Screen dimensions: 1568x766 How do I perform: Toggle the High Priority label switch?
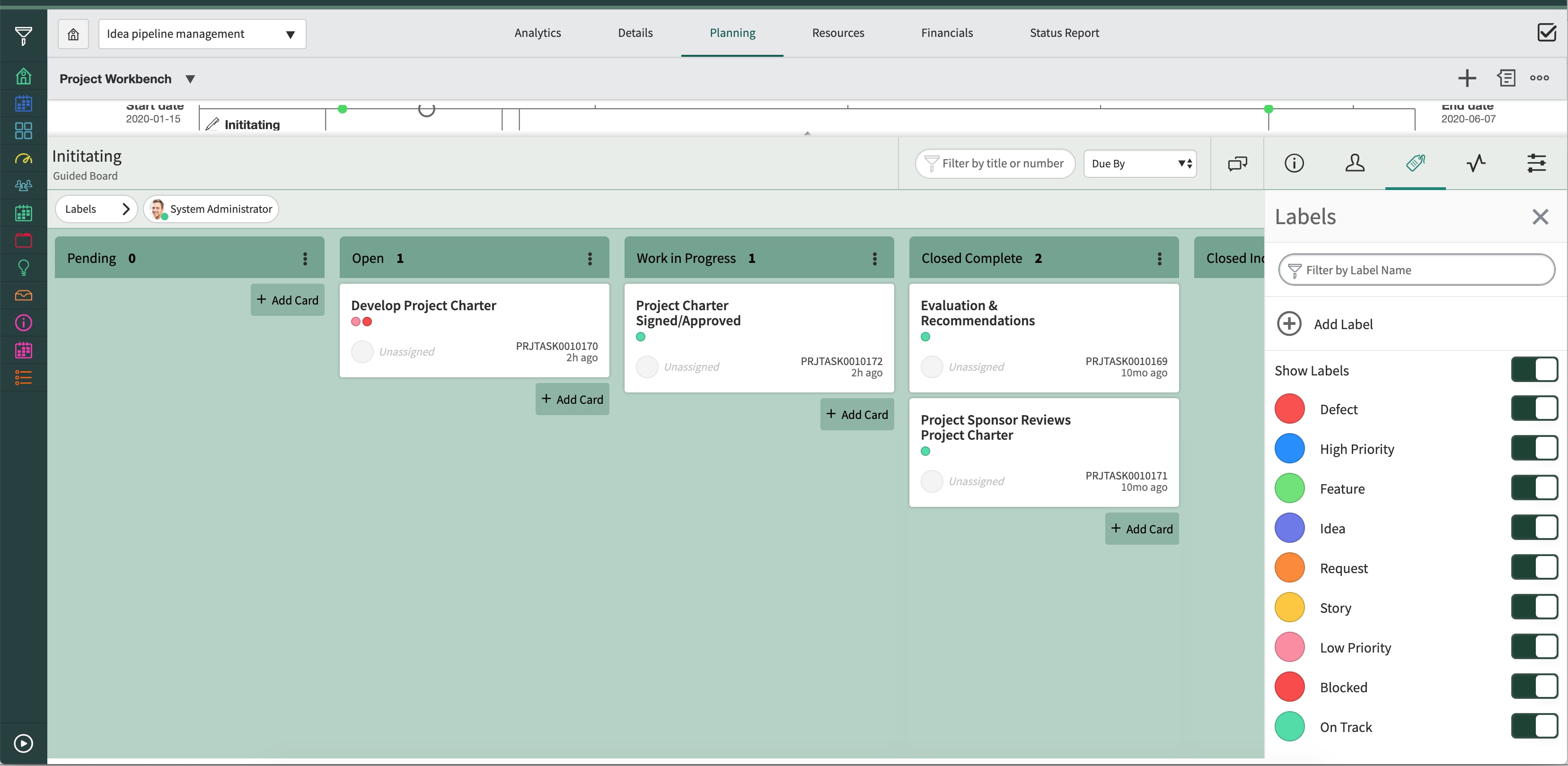1534,448
